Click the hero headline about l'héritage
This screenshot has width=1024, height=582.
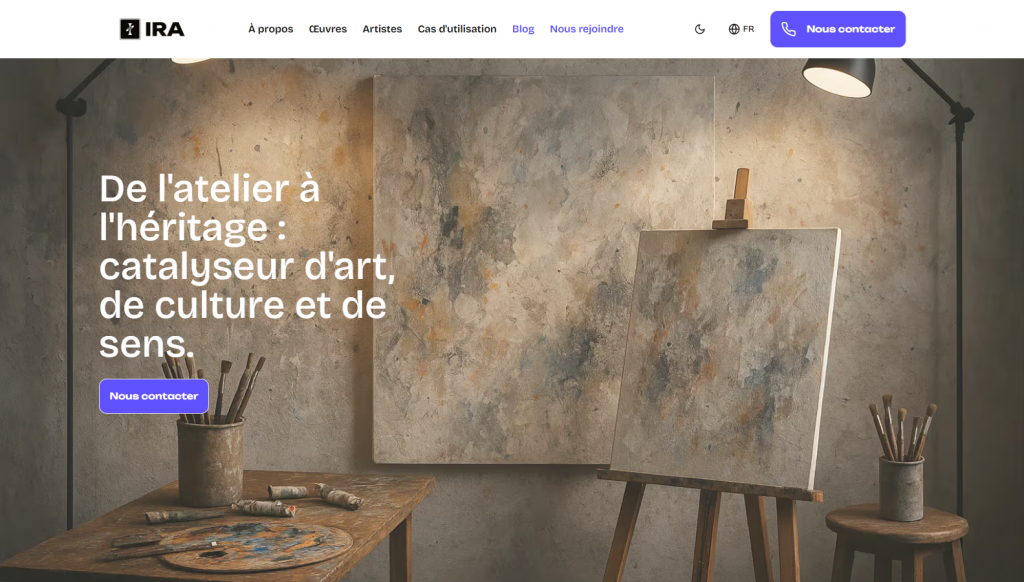(248, 266)
